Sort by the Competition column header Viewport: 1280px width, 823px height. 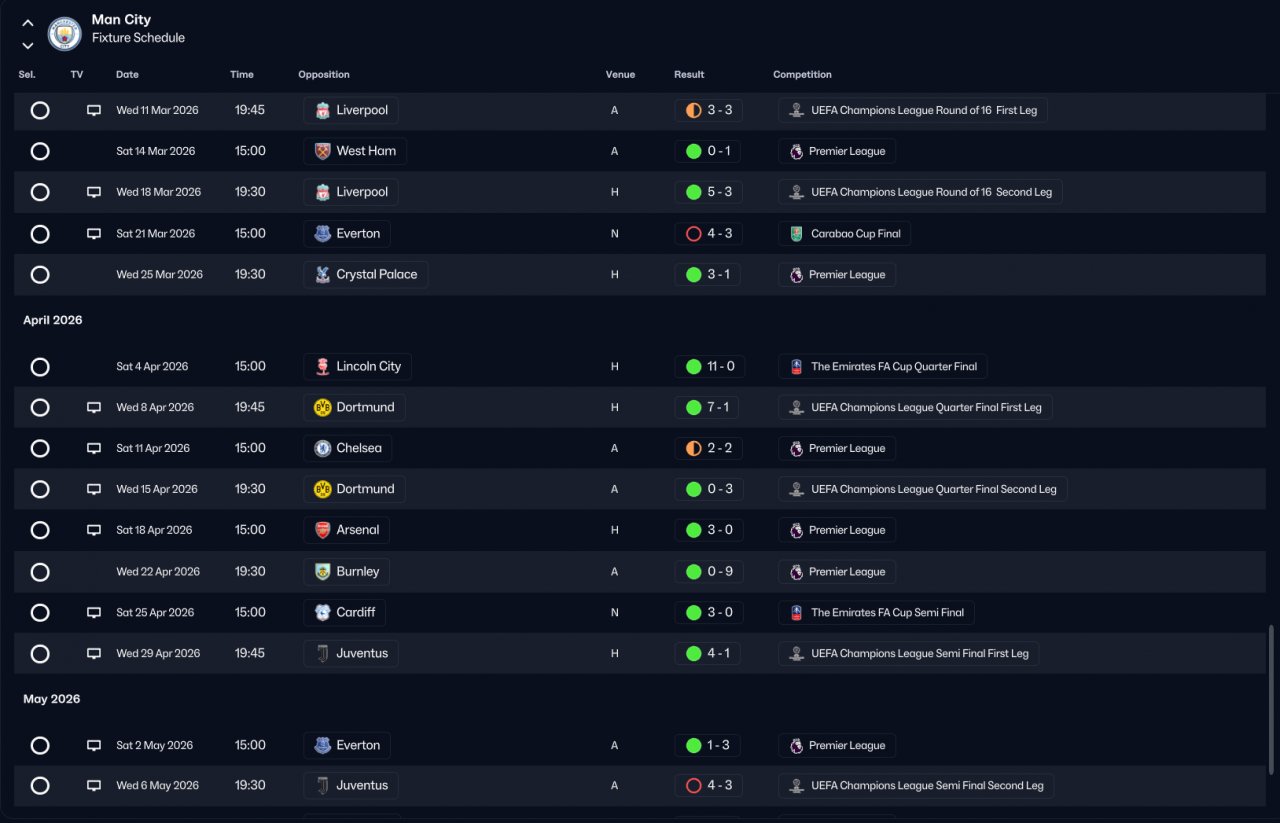click(802, 75)
